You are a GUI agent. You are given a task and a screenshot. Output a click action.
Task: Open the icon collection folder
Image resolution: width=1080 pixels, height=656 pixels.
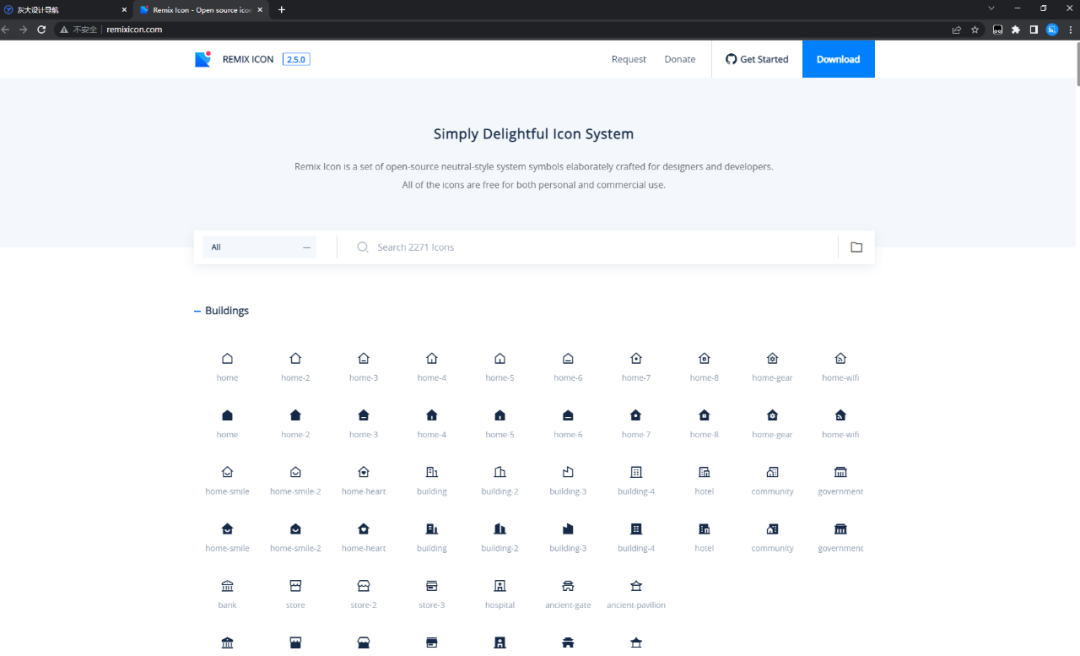click(856, 247)
